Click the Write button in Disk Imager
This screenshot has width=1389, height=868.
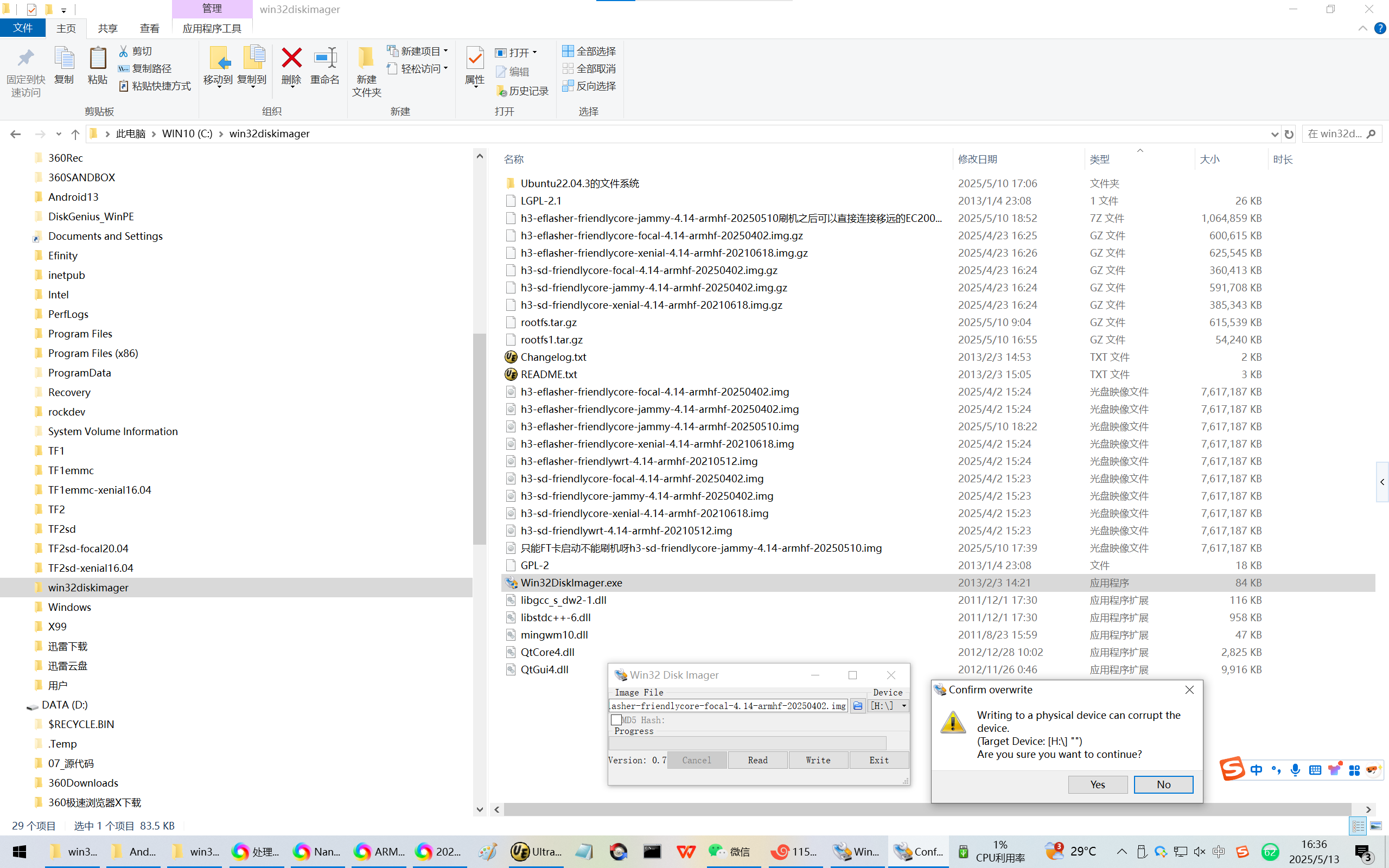pos(817,760)
